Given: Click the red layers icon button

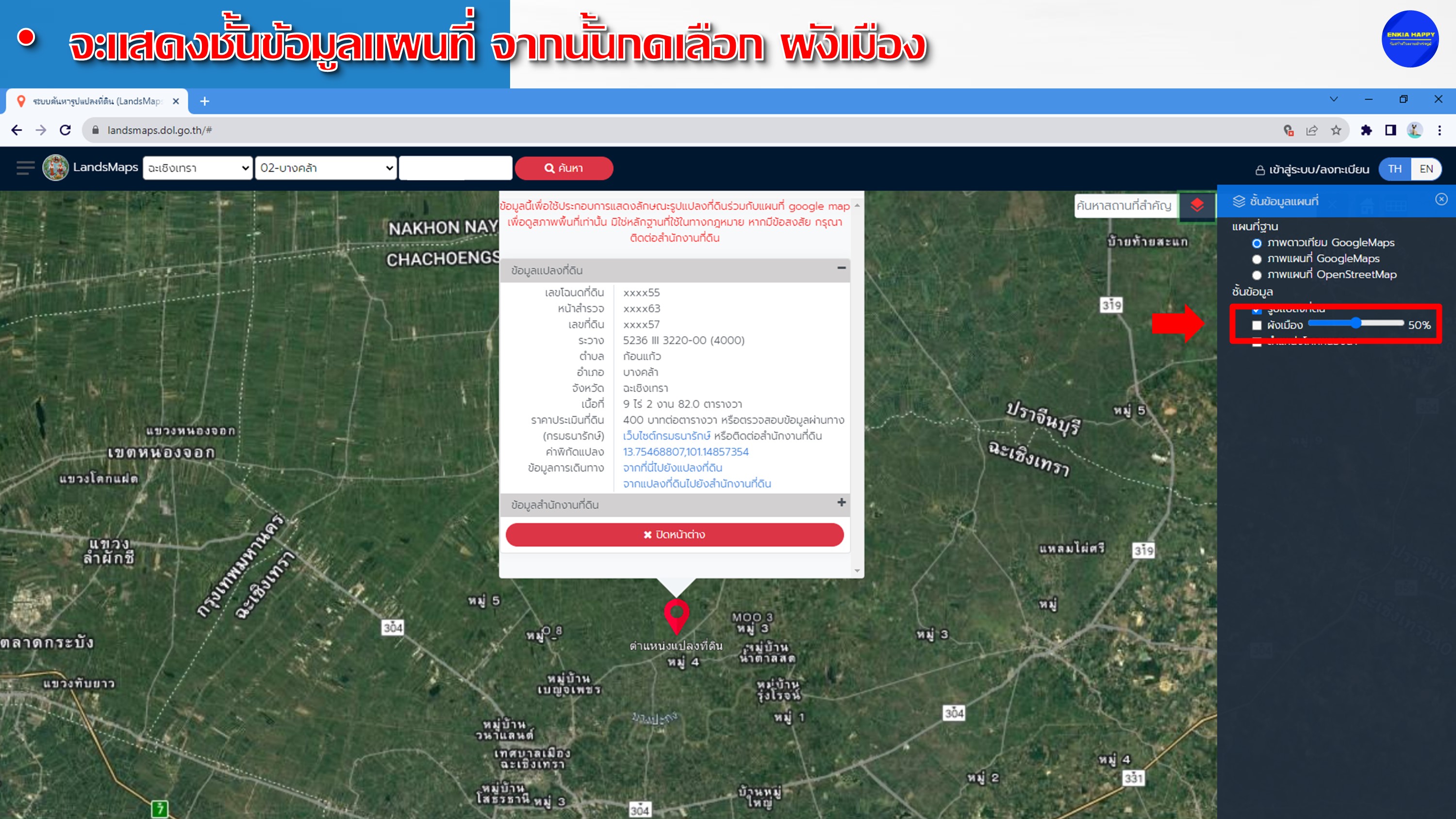Looking at the screenshot, I should (x=1196, y=205).
